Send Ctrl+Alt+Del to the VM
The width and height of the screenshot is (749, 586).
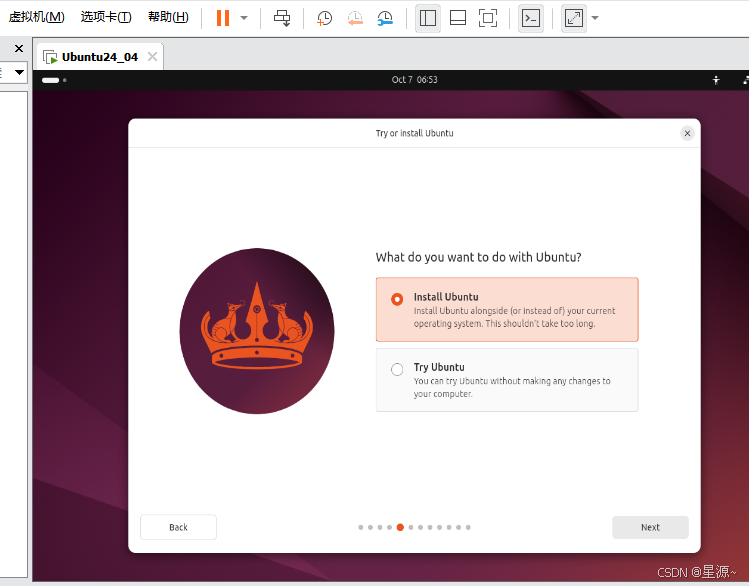(x=282, y=18)
